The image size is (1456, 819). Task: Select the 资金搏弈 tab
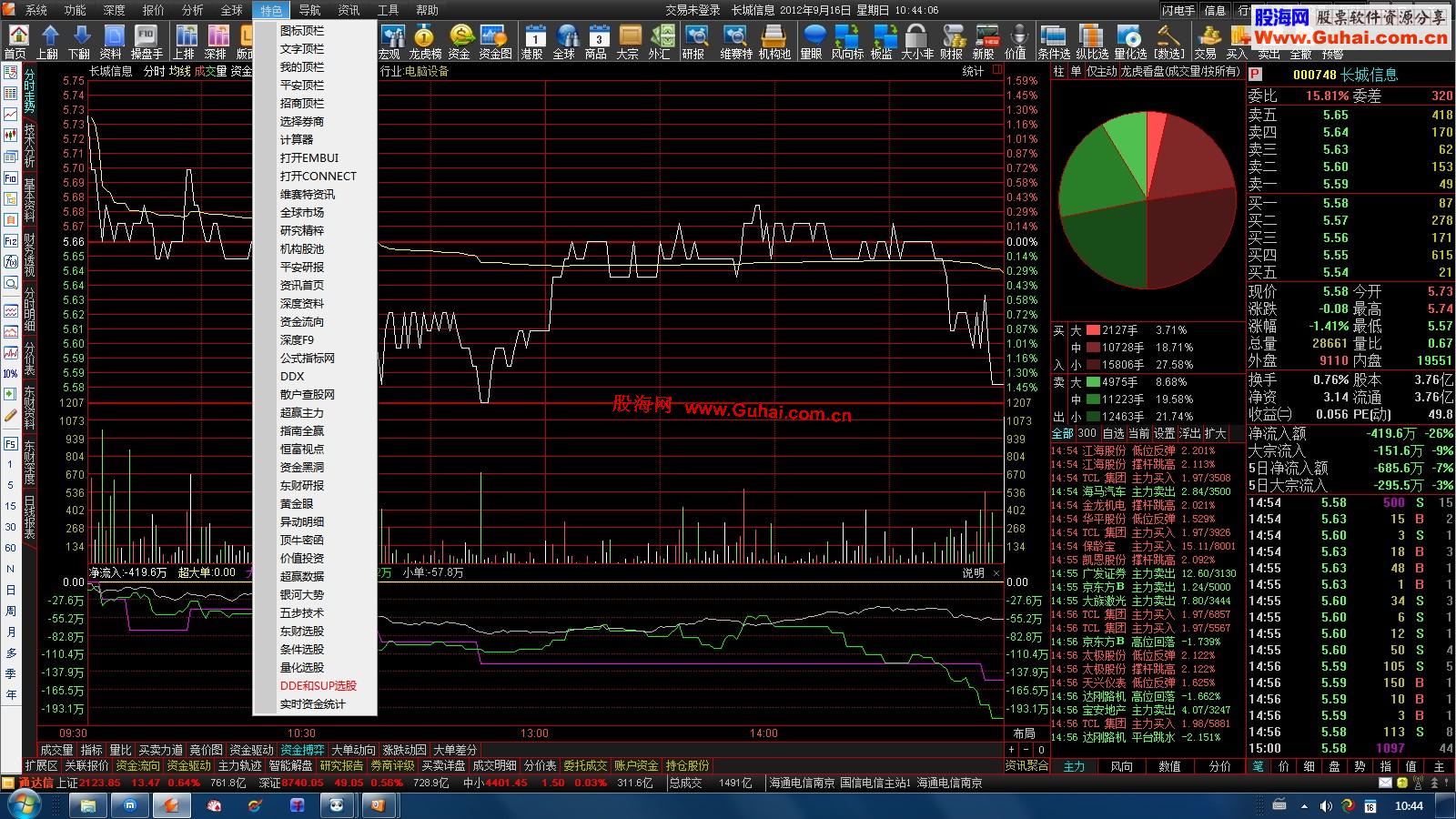pyautogui.click(x=302, y=750)
